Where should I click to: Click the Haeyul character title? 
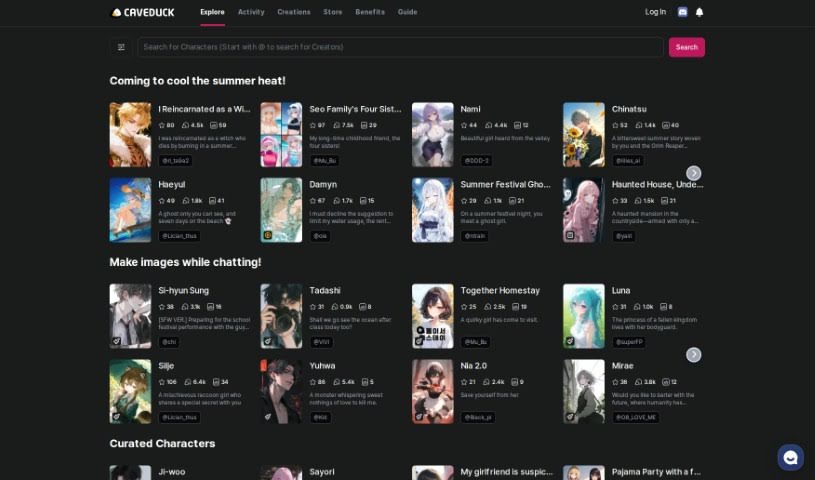(x=172, y=185)
